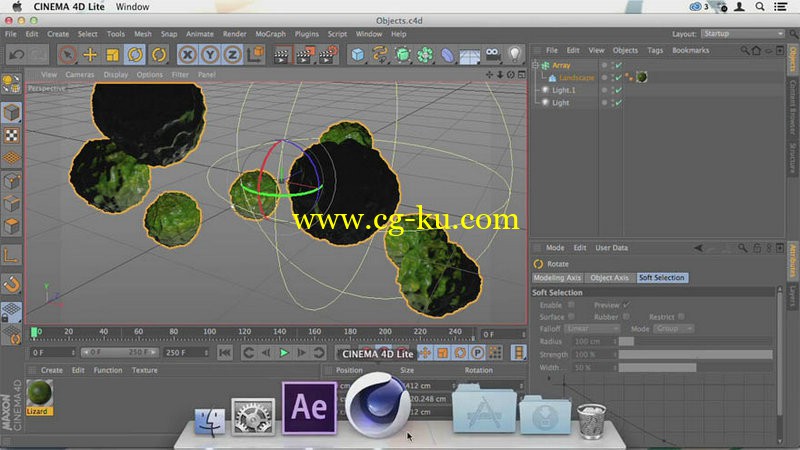The image size is (800, 450).
Task: Open the Object Manager Tags menu
Action: [655, 51]
